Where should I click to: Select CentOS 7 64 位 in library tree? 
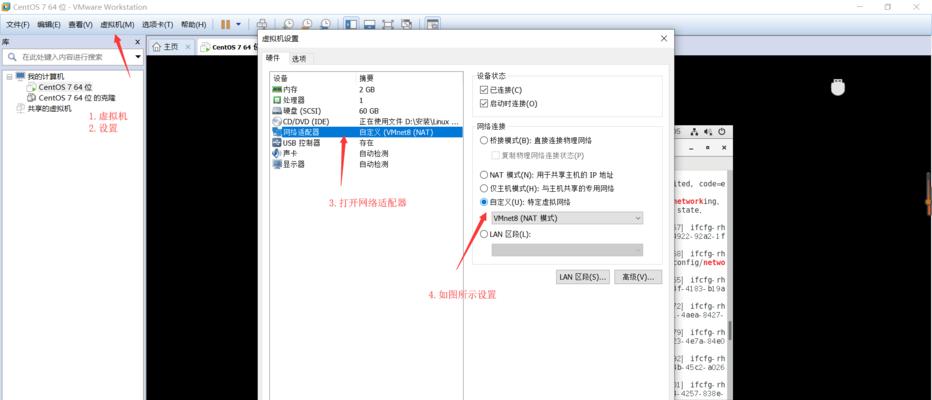(x=65, y=87)
